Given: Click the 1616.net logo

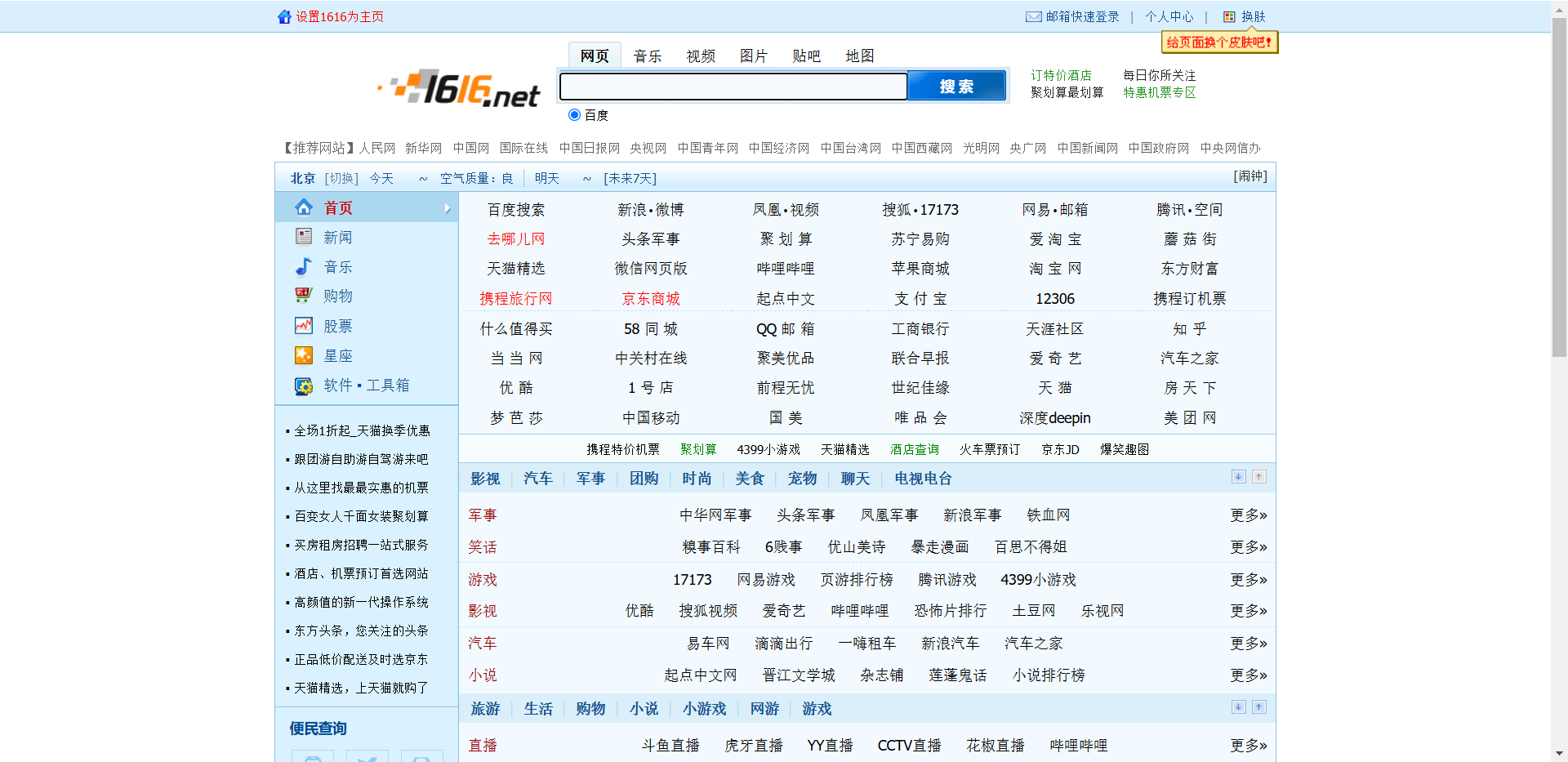Looking at the screenshot, I should point(457,90).
